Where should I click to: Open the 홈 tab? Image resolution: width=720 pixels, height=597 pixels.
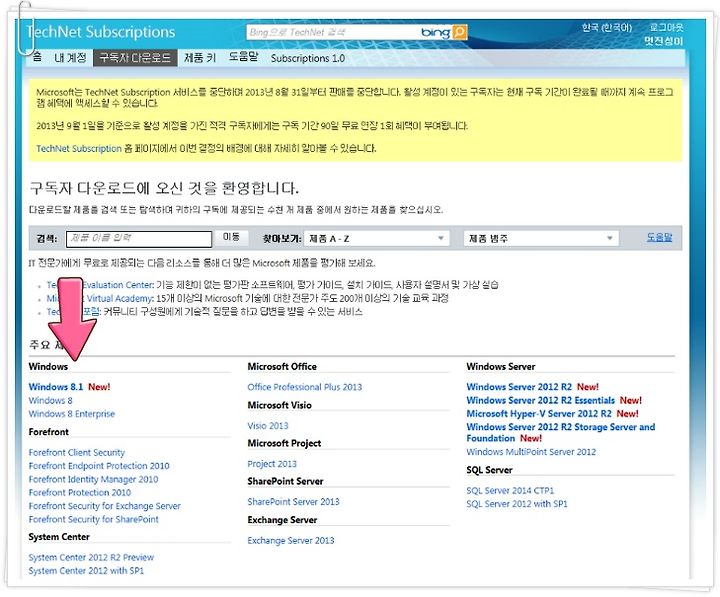pos(37,57)
